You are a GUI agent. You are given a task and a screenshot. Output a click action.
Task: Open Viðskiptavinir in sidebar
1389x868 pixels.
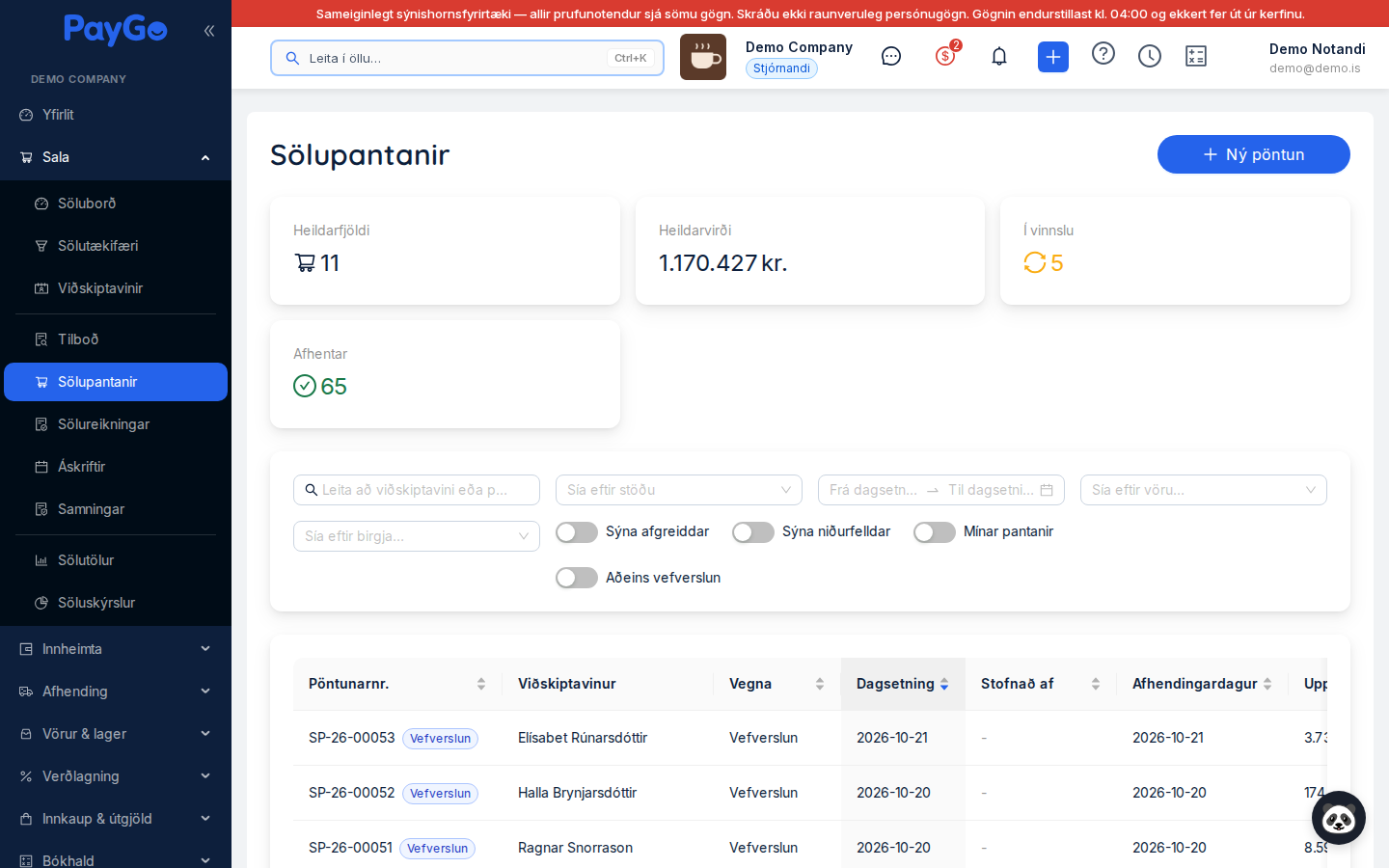coord(116,288)
